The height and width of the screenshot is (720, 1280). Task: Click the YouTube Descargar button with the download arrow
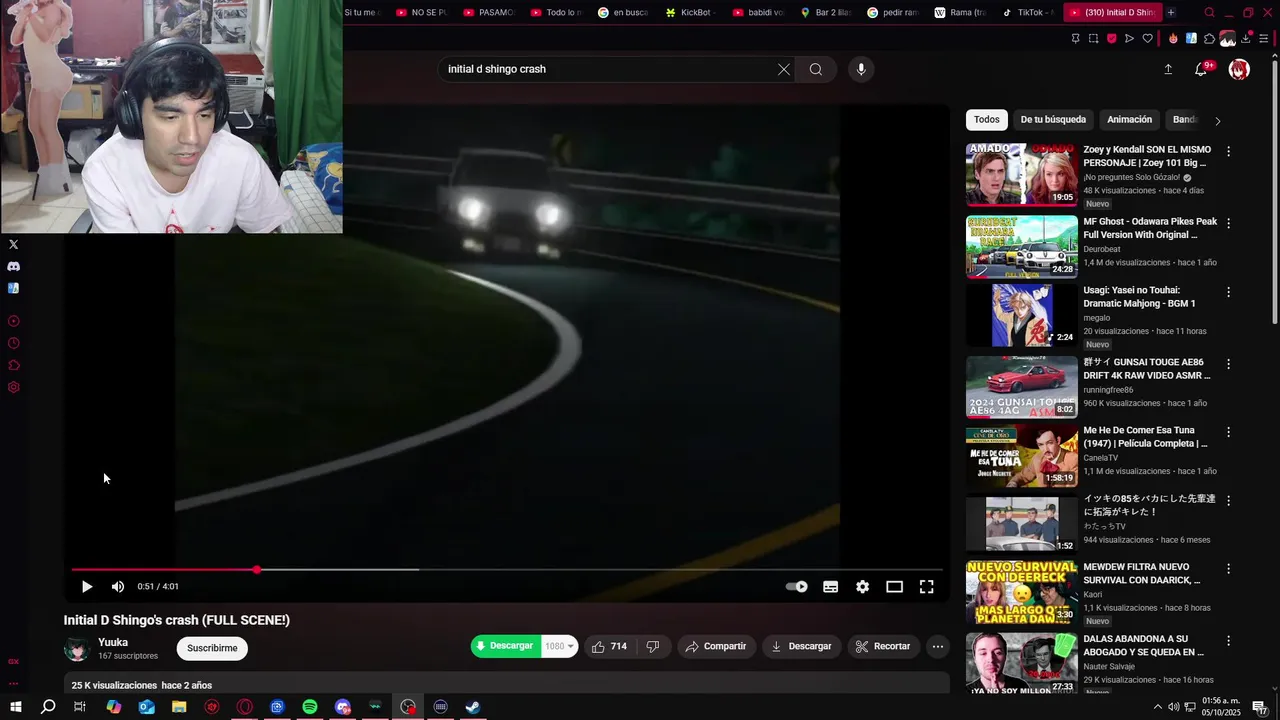click(801, 647)
